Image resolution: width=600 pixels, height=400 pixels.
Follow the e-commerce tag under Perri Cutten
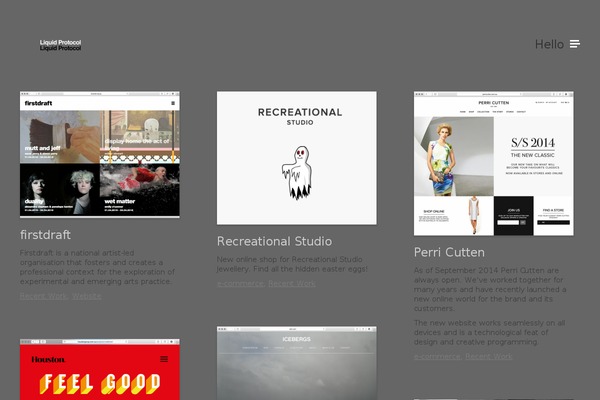[x=437, y=356]
